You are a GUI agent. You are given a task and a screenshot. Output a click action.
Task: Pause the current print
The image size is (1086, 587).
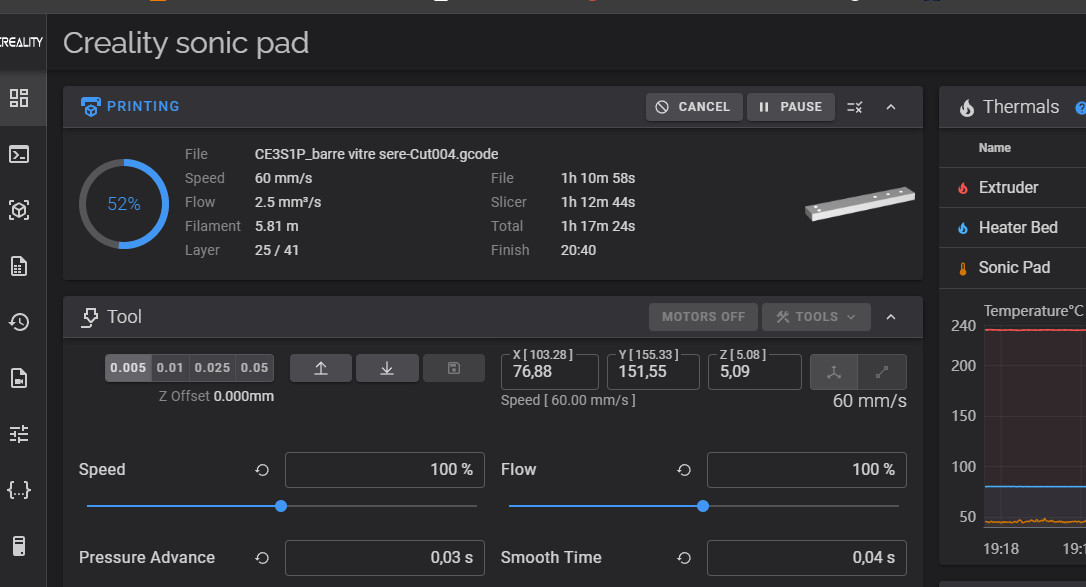[x=790, y=107]
